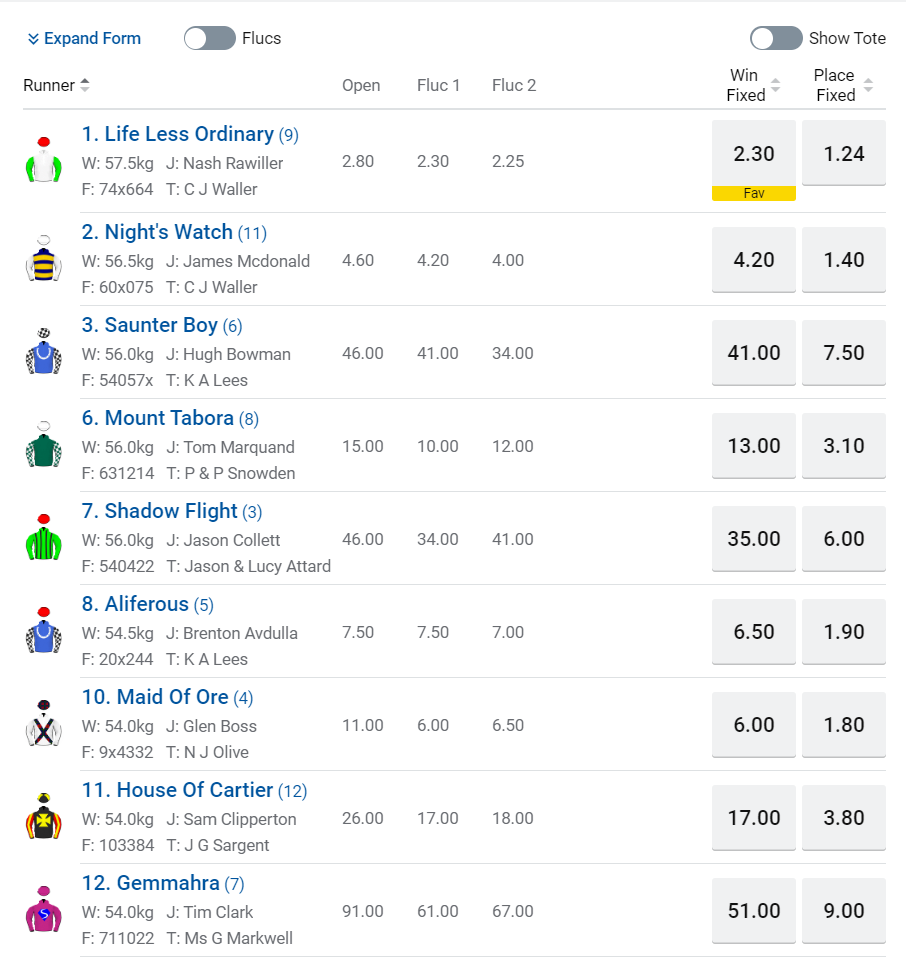Click House Of Cartier silks icon
The height and width of the screenshot is (961, 906).
click(43, 817)
